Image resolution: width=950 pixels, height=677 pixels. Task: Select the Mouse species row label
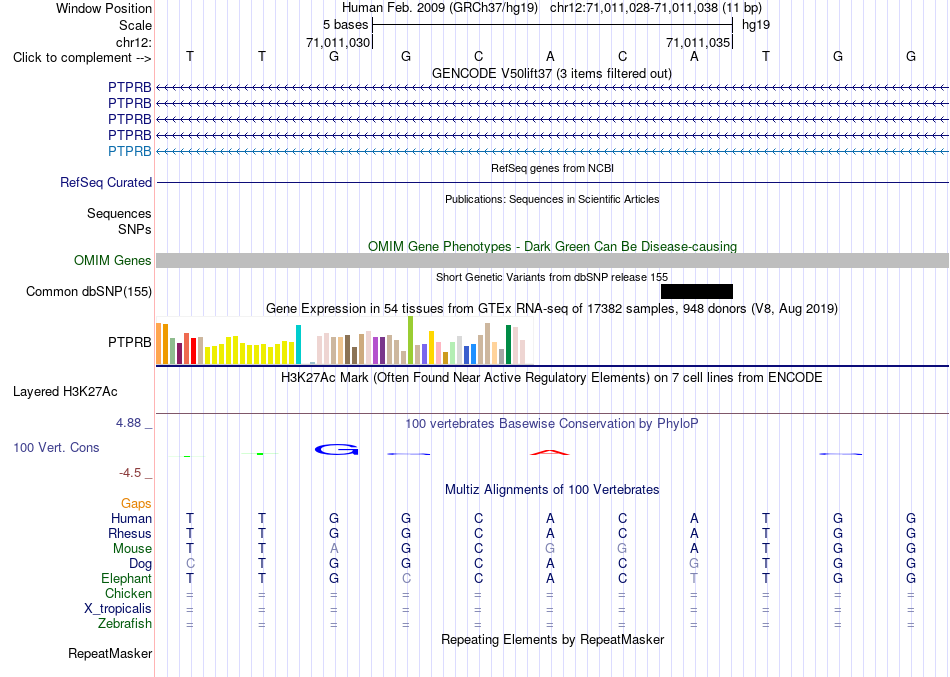click(132, 549)
